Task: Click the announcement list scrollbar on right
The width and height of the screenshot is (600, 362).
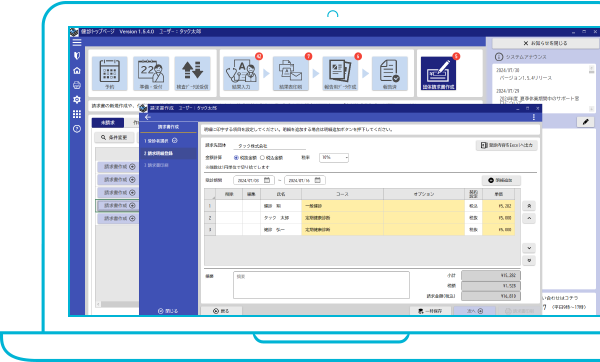Action: coord(592,89)
